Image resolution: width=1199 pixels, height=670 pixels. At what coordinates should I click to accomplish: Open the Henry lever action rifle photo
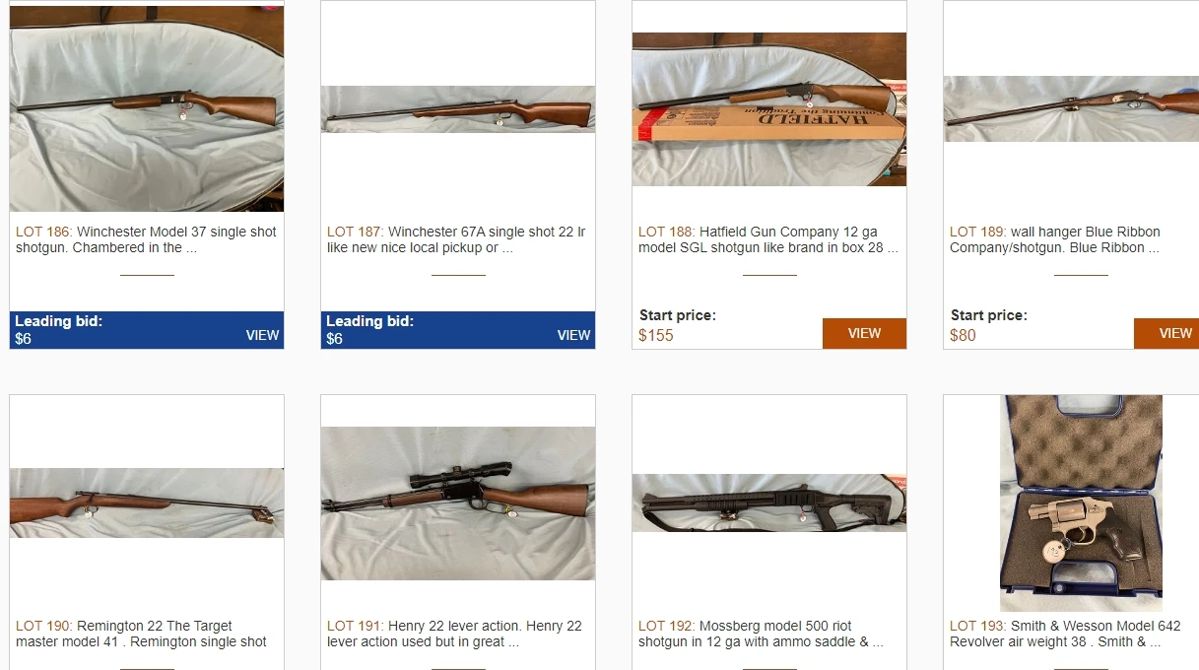(458, 503)
